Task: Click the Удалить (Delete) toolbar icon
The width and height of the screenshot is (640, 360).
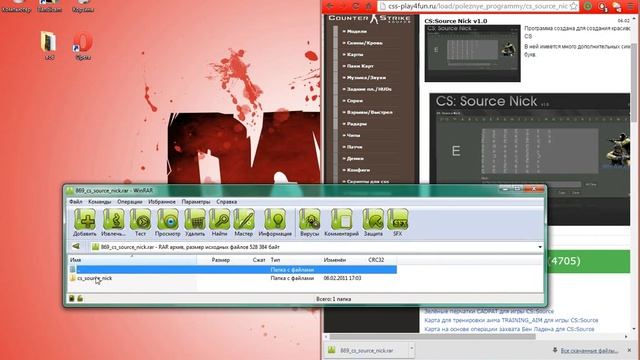Action: [195, 222]
